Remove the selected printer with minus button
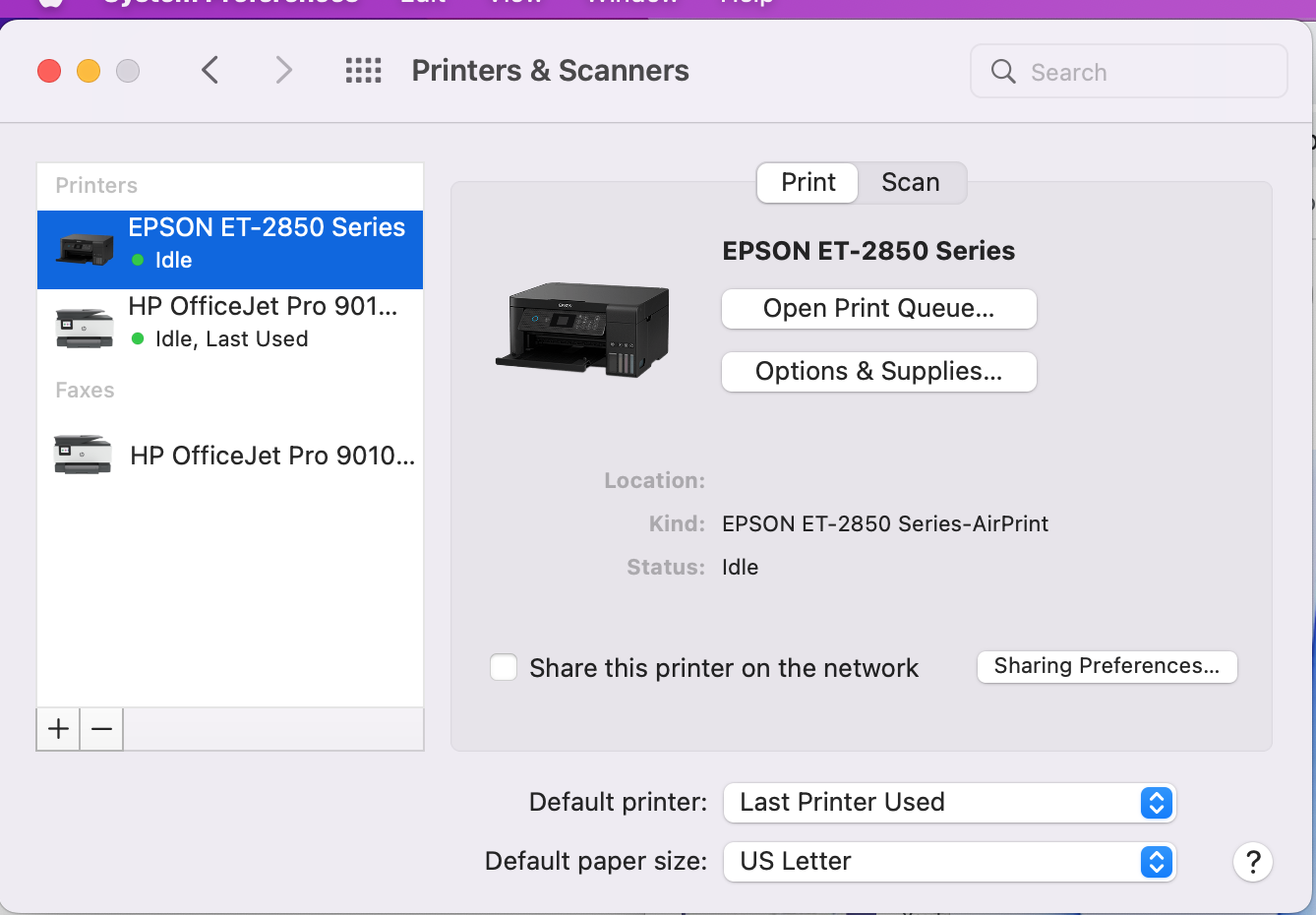The image size is (1316, 915). 101,729
